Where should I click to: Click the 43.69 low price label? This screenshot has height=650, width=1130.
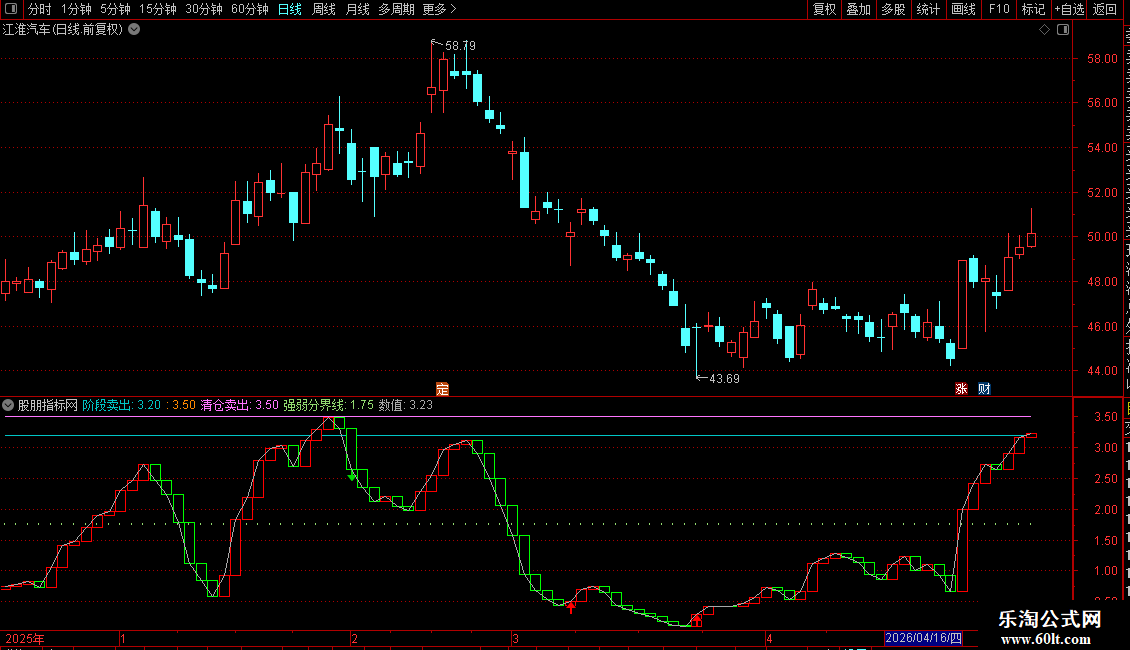[724, 378]
